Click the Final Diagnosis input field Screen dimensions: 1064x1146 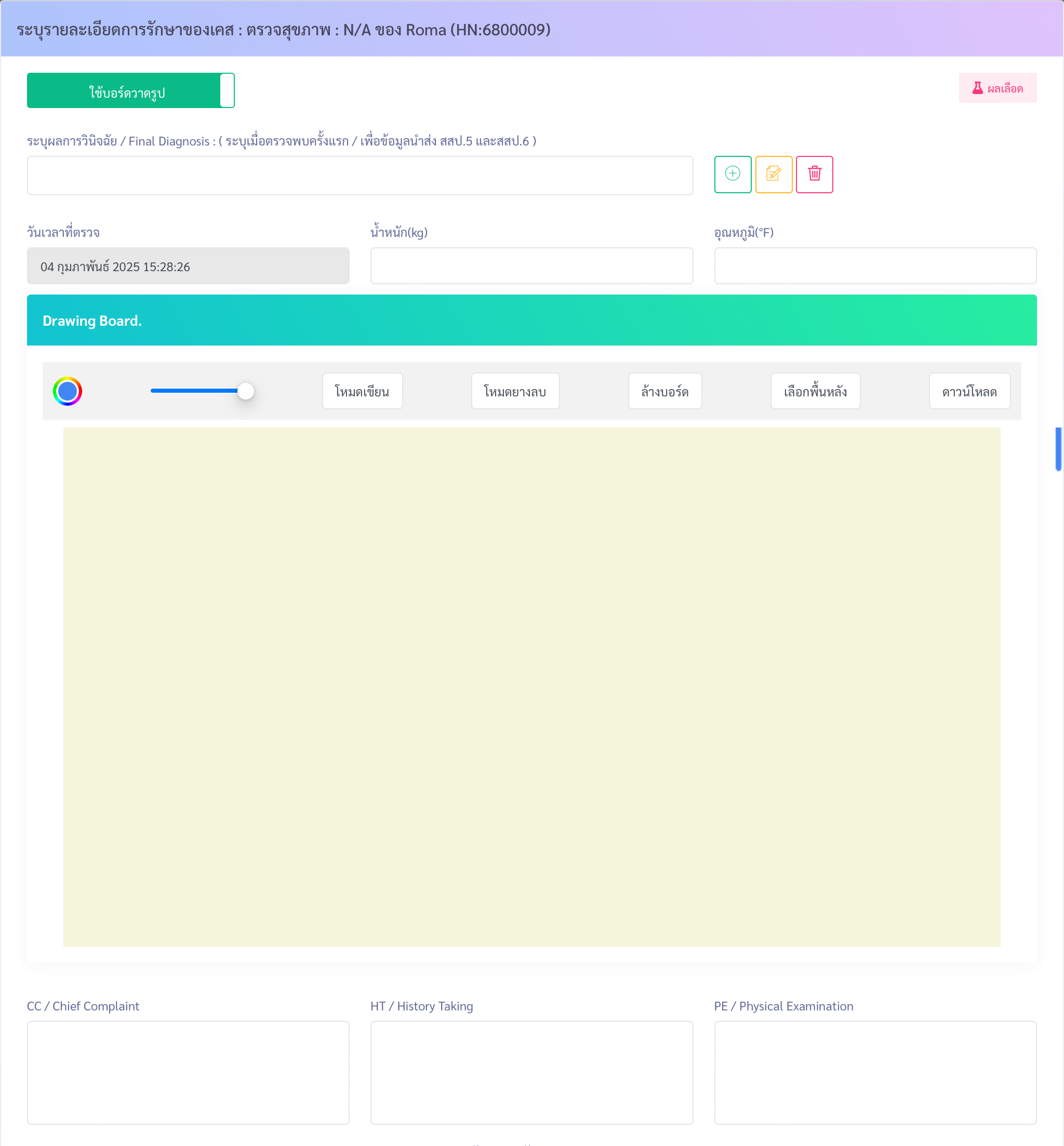click(x=360, y=176)
